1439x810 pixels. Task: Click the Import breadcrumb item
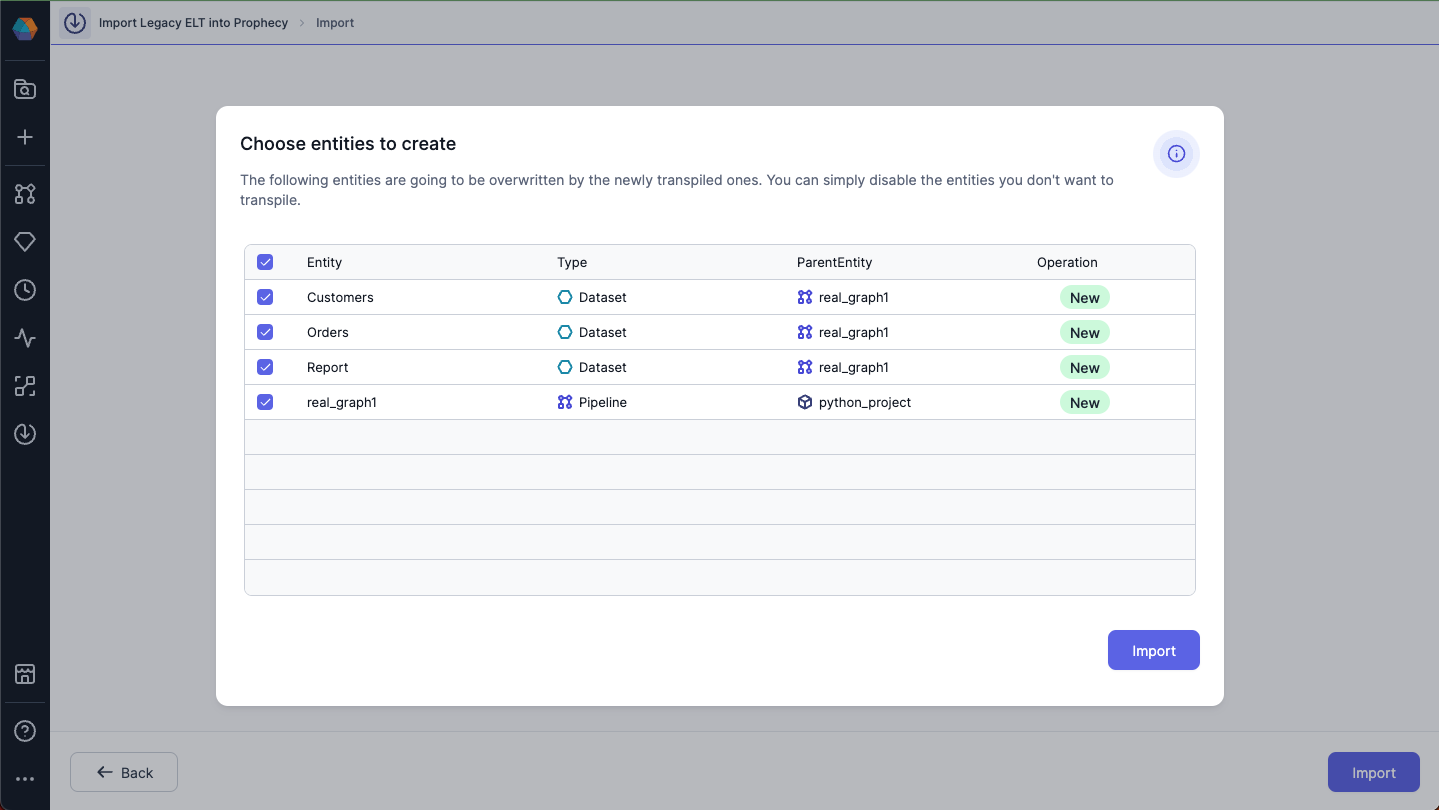click(x=335, y=23)
